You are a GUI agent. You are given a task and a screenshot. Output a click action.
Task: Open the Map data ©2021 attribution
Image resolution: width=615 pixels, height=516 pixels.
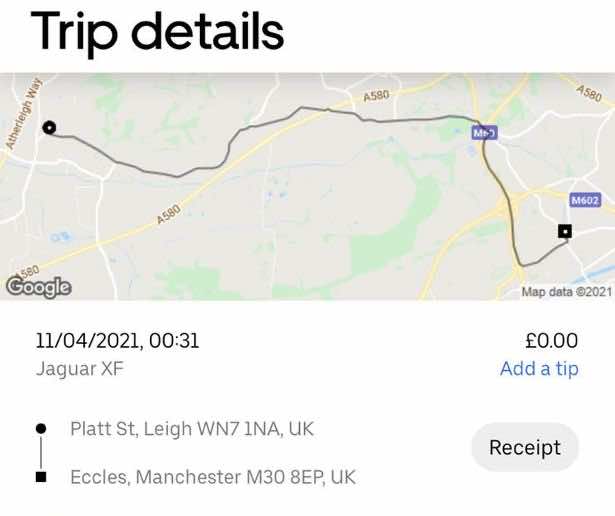[x=566, y=291]
